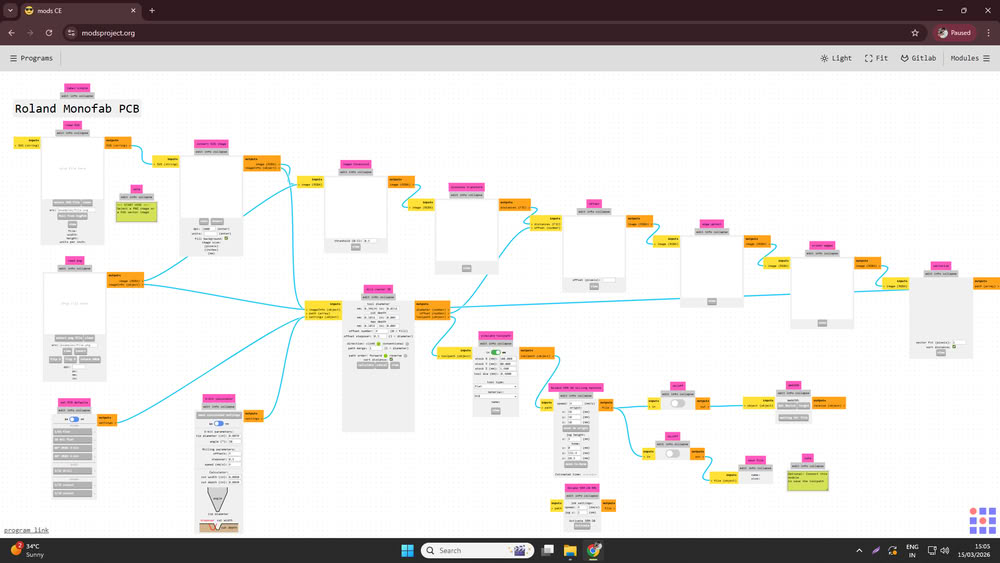Viewport: 1000px width, 563px height.
Task: Bookmark this page with star icon
Action: 915,33
